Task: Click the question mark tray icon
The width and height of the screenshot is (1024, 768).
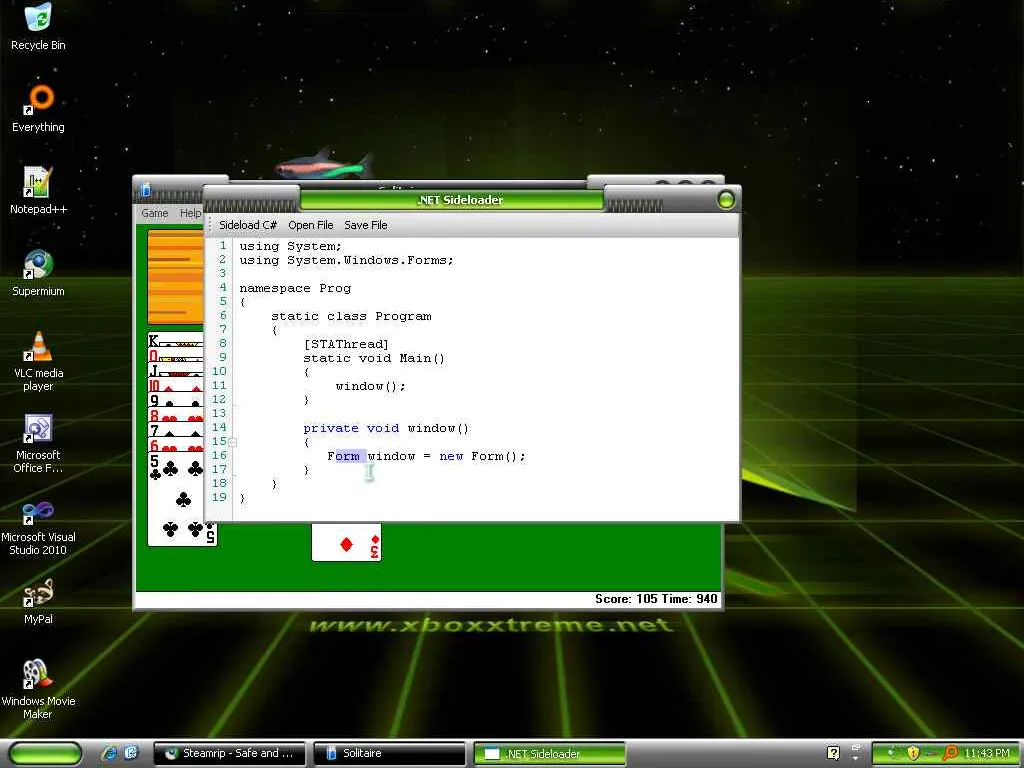Action: pos(833,753)
